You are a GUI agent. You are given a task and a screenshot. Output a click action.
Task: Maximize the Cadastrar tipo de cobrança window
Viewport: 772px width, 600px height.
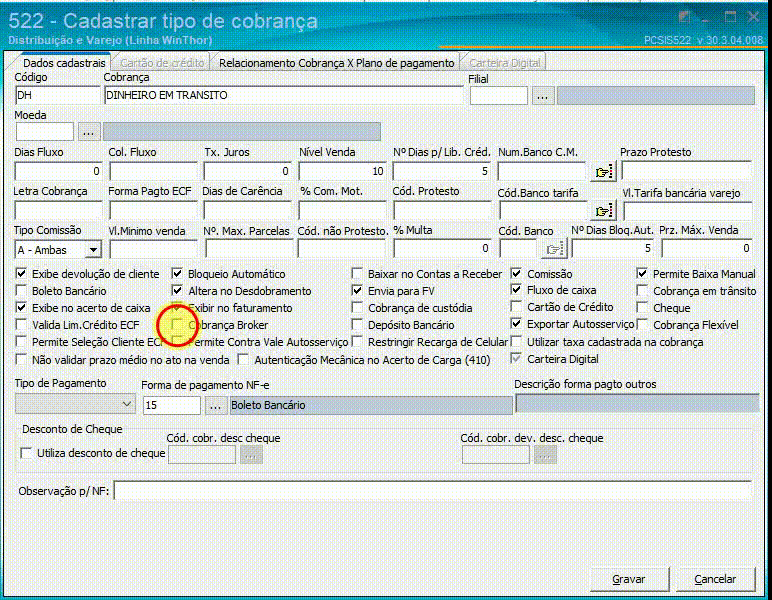(730, 17)
